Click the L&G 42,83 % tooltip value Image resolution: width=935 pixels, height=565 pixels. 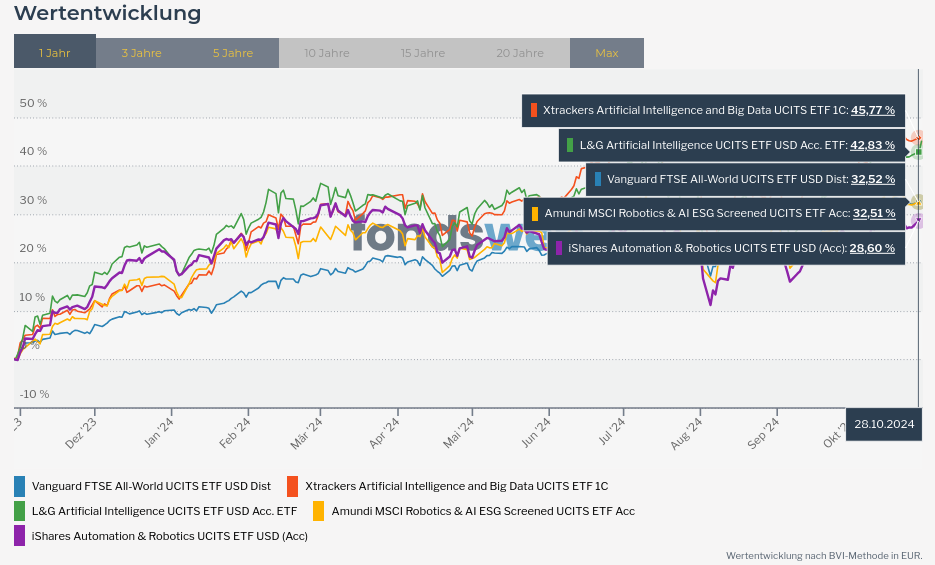(x=872, y=145)
